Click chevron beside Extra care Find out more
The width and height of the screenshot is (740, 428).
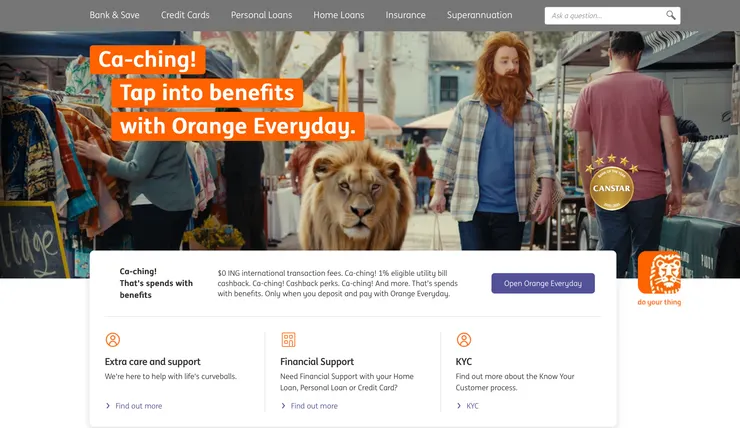[x=108, y=406]
